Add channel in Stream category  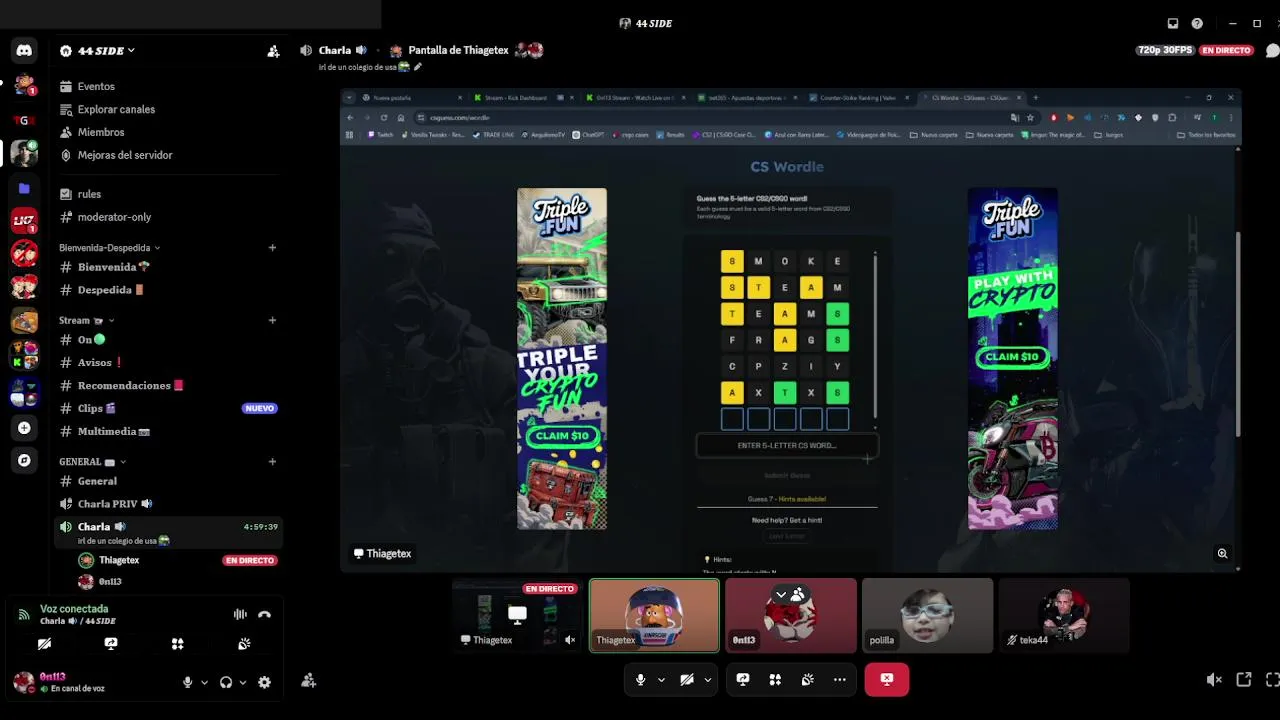272,320
